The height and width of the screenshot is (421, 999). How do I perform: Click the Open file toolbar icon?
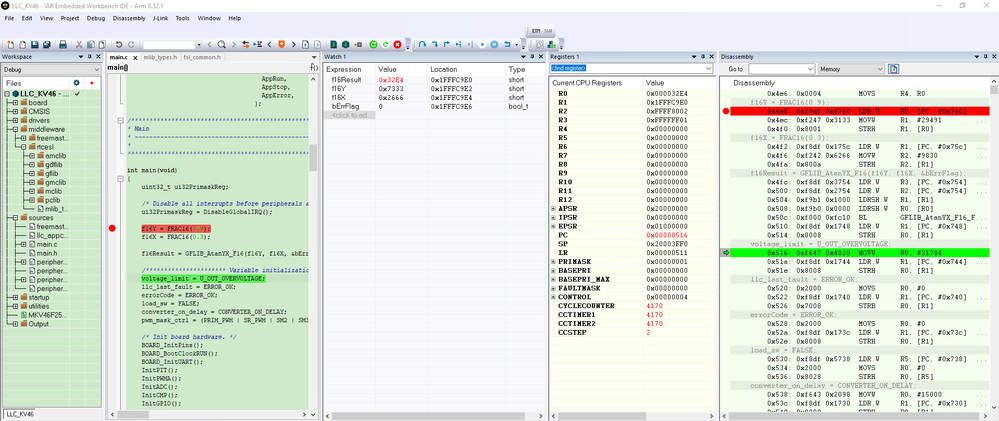click(22, 45)
